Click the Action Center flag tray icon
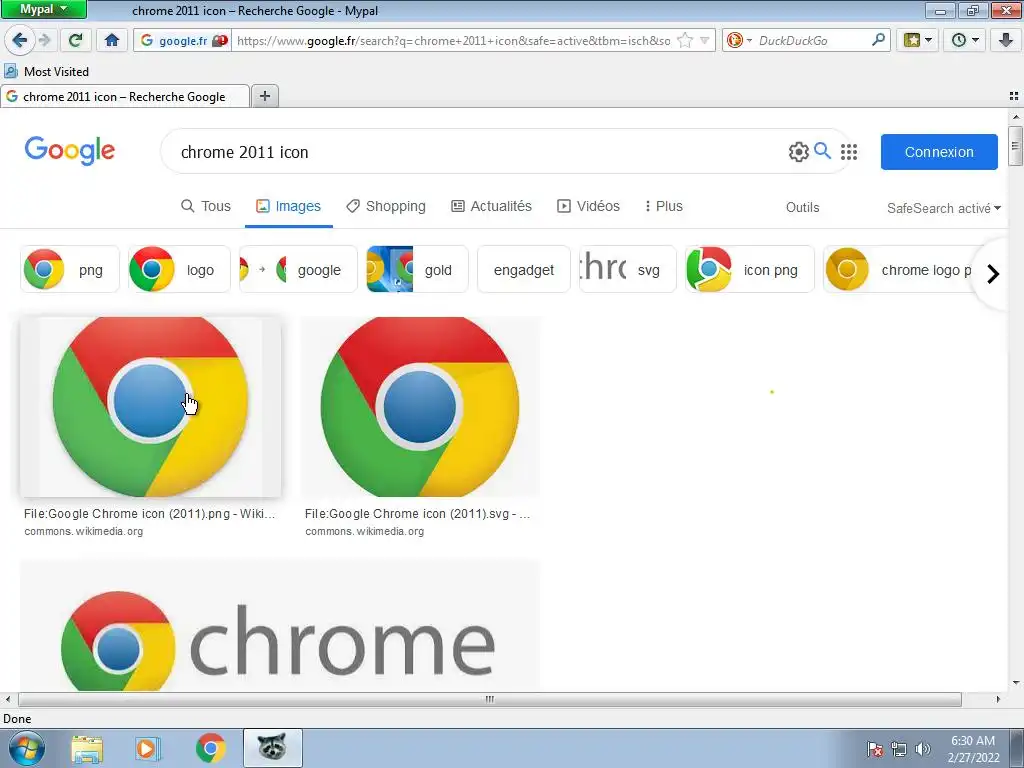1024x768 pixels. pos(875,749)
